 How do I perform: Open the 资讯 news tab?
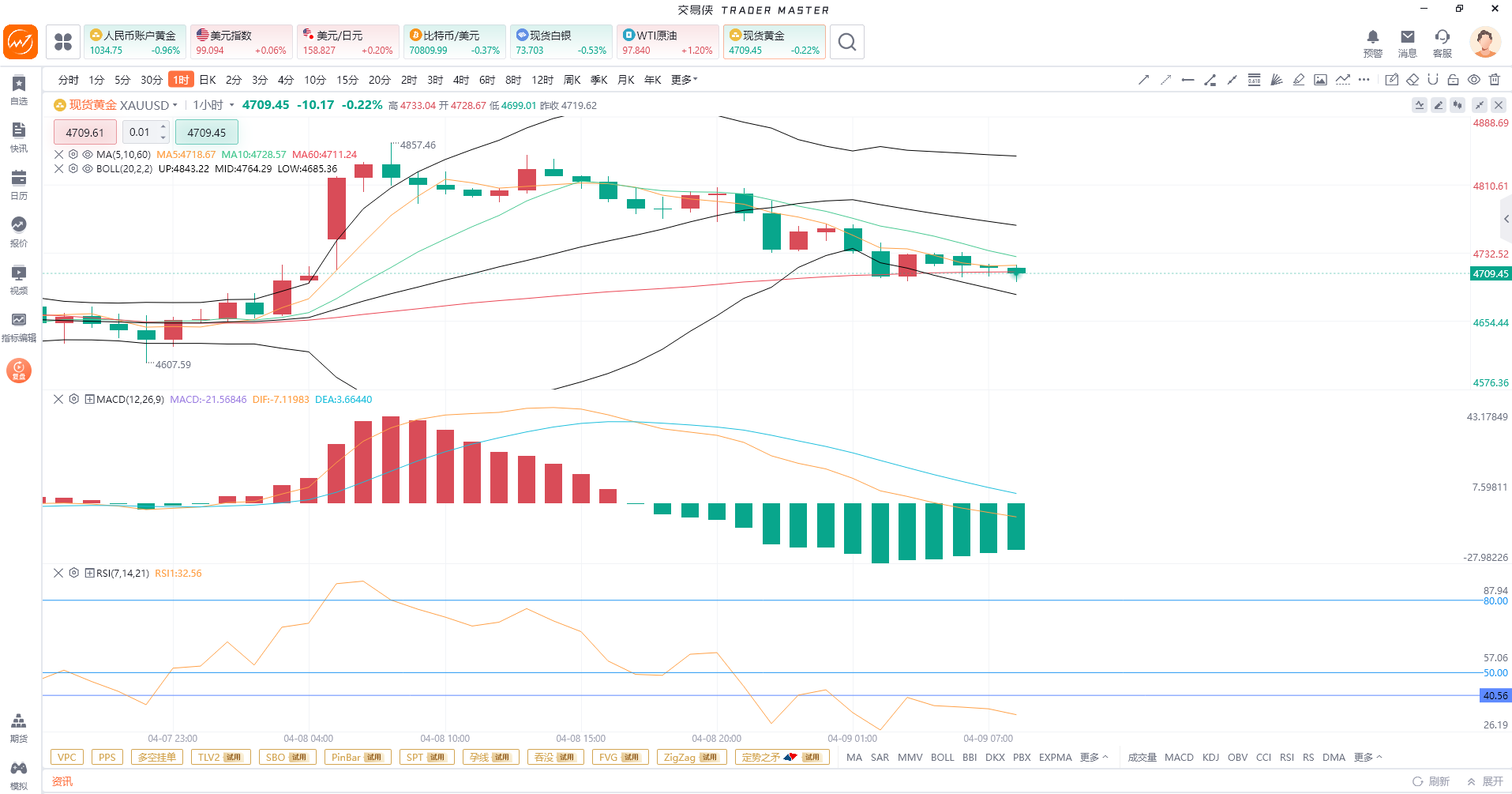62,781
